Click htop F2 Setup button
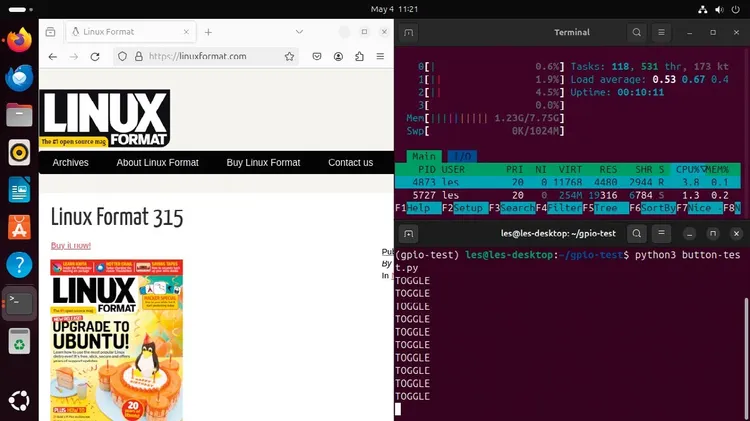This screenshot has width=750, height=421. 465,208
